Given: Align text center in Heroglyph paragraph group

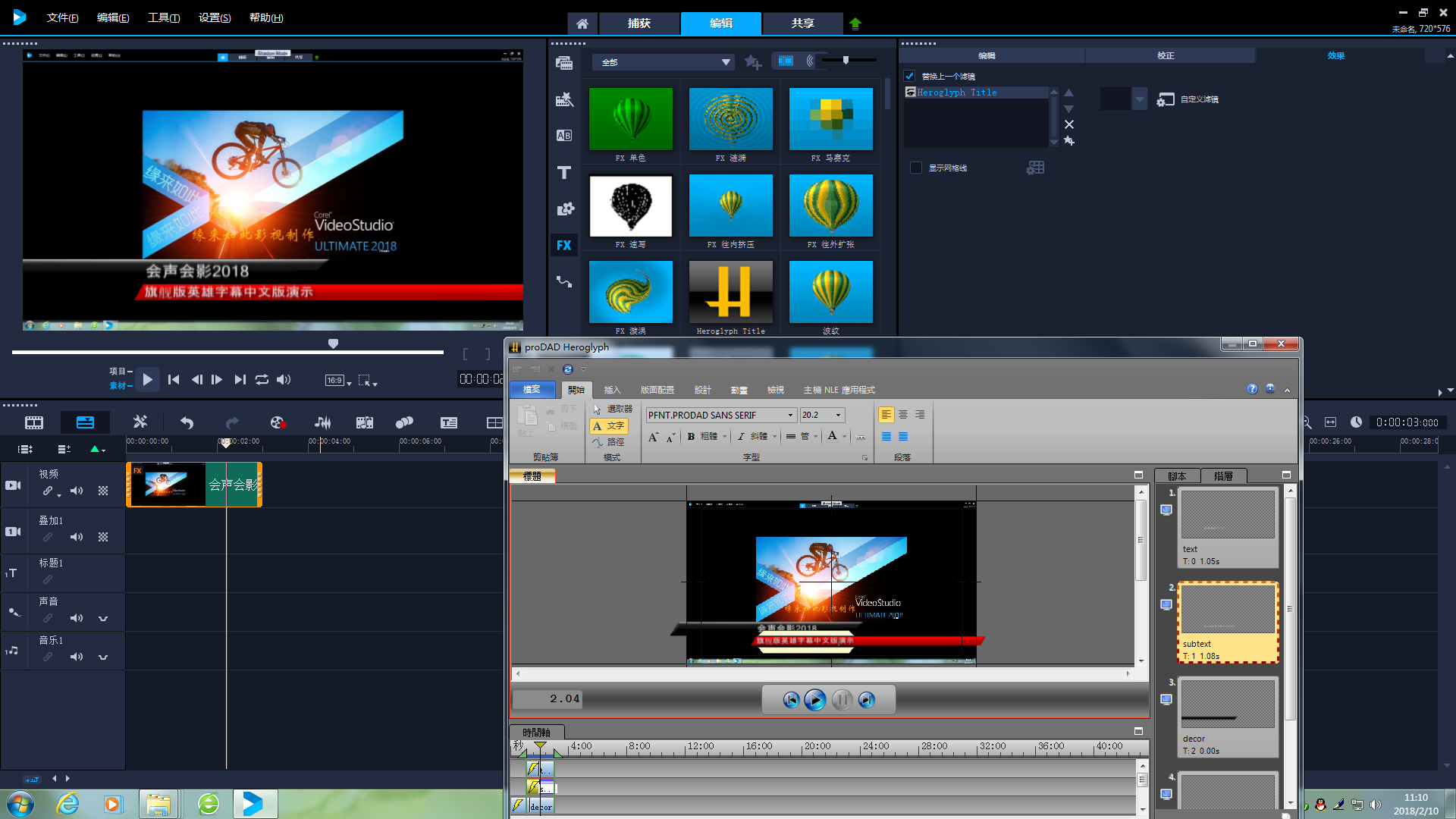Looking at the screenshot, I should tap(903, 415).
